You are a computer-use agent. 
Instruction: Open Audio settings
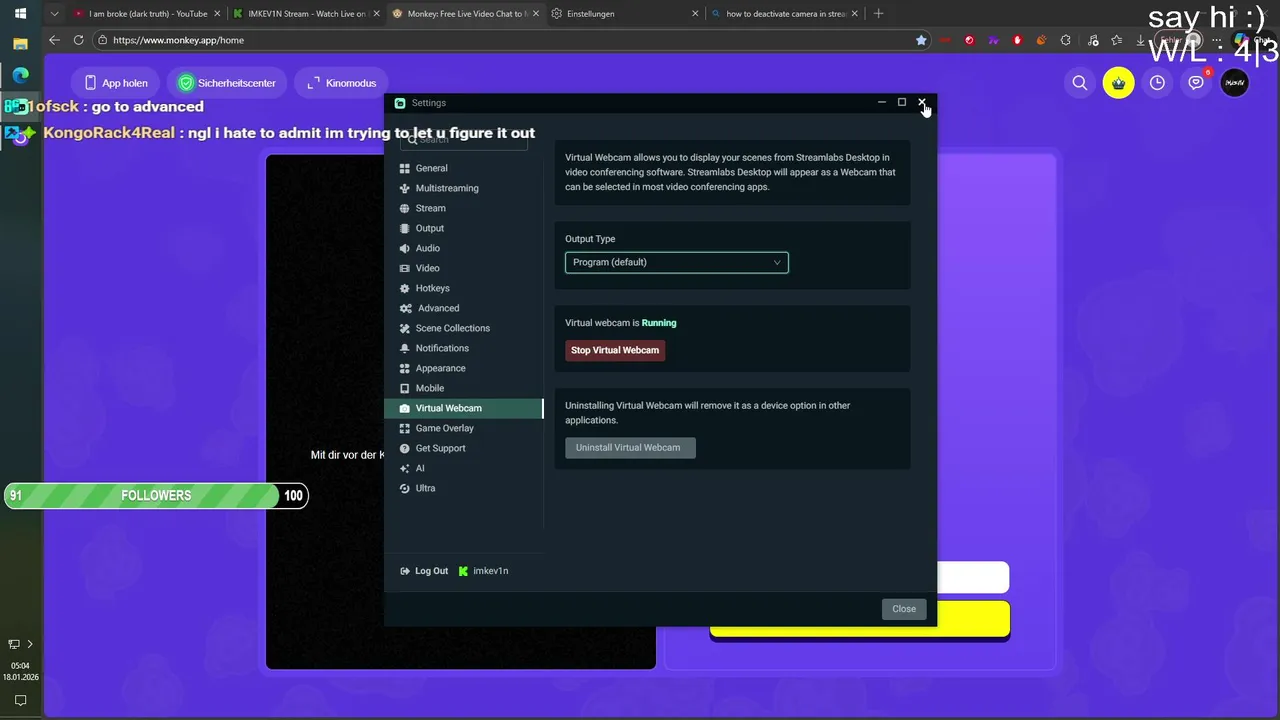coord(464,248)
